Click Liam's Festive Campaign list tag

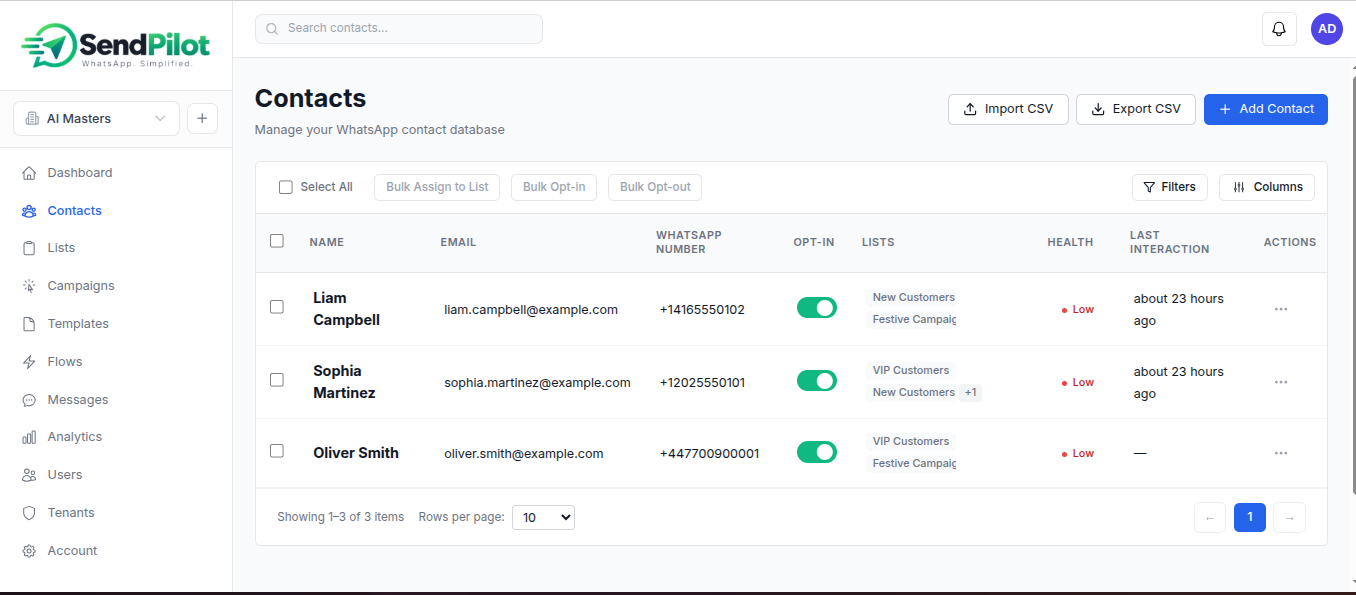point(913,320)
